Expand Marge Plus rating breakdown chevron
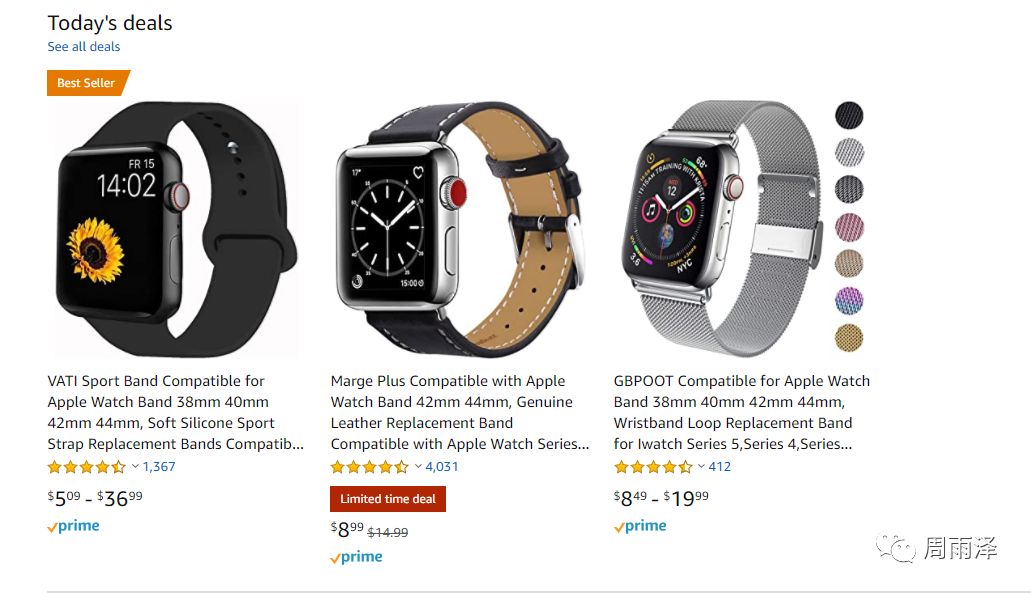 pos(418,466)
